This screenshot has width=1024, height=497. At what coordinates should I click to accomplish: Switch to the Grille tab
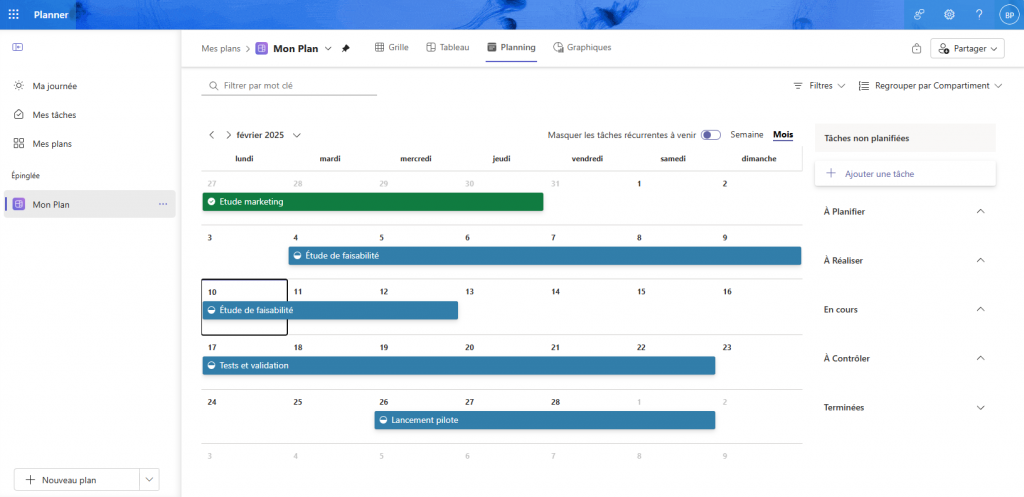(x=391, y=48)
